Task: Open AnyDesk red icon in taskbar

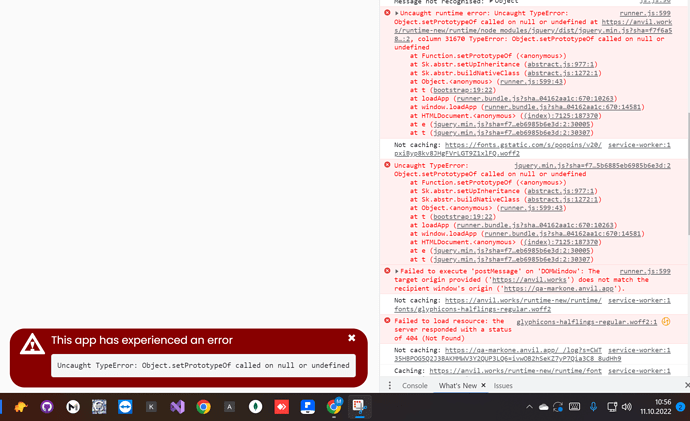Action: point(282,407)
